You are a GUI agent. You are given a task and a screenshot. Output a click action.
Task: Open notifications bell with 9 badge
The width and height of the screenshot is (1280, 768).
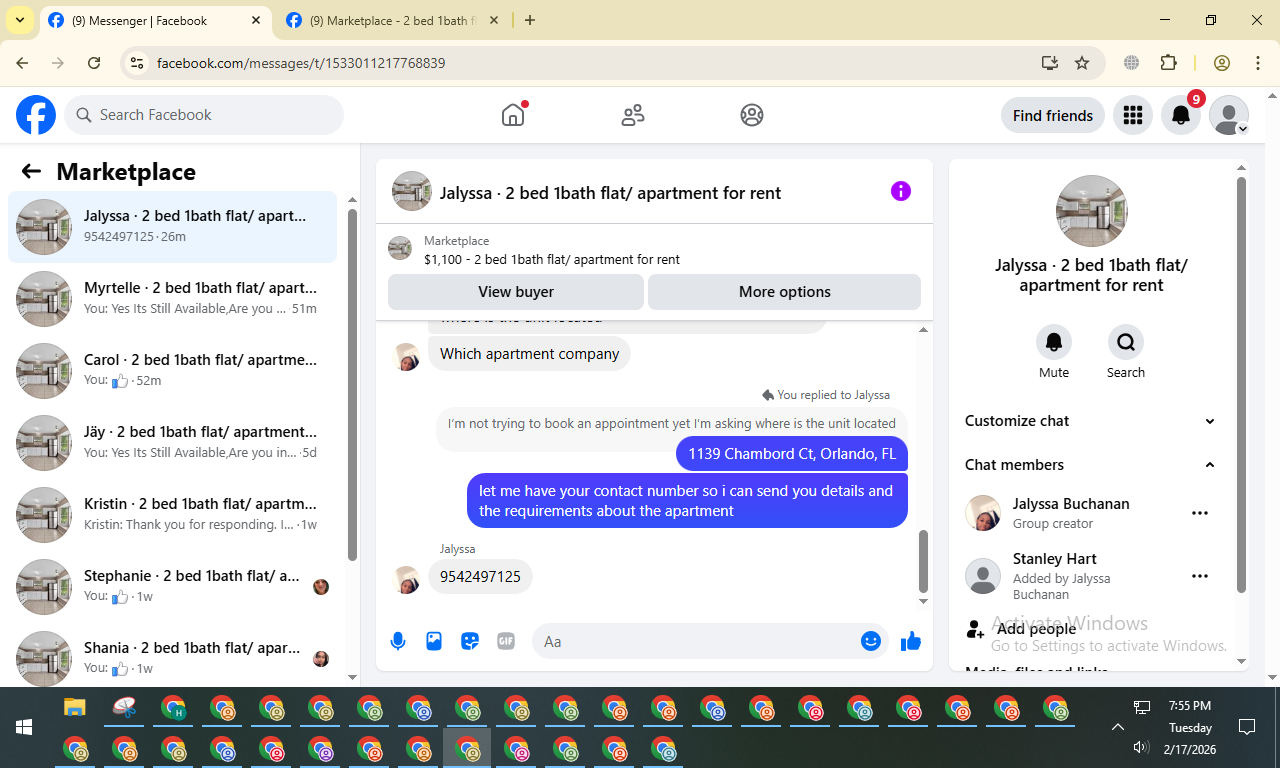point(1181,115)
